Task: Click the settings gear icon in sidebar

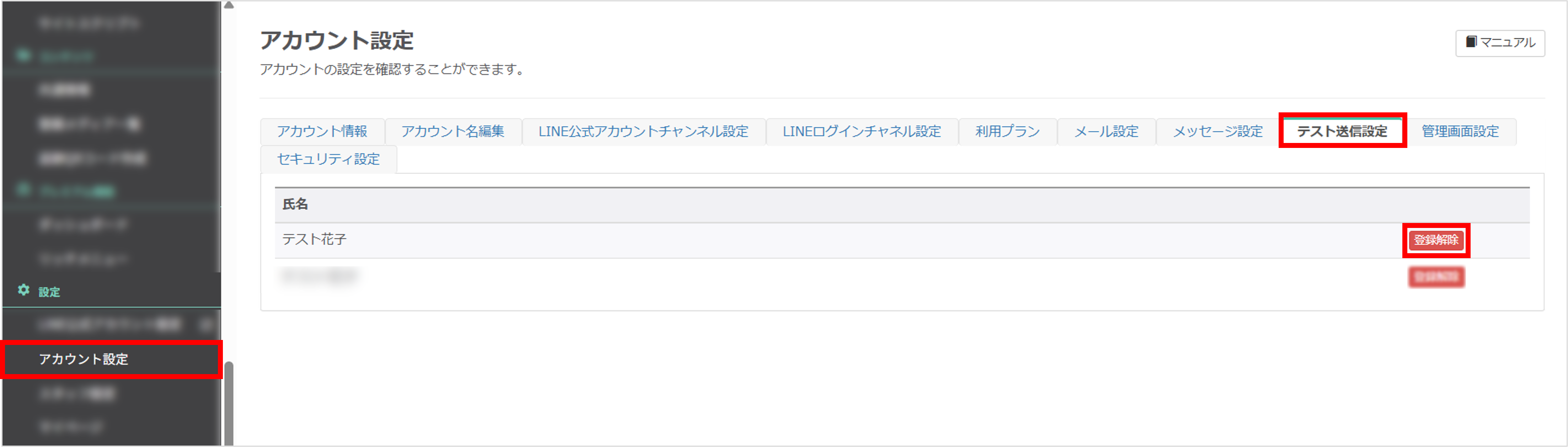Action: pos(24,290)
